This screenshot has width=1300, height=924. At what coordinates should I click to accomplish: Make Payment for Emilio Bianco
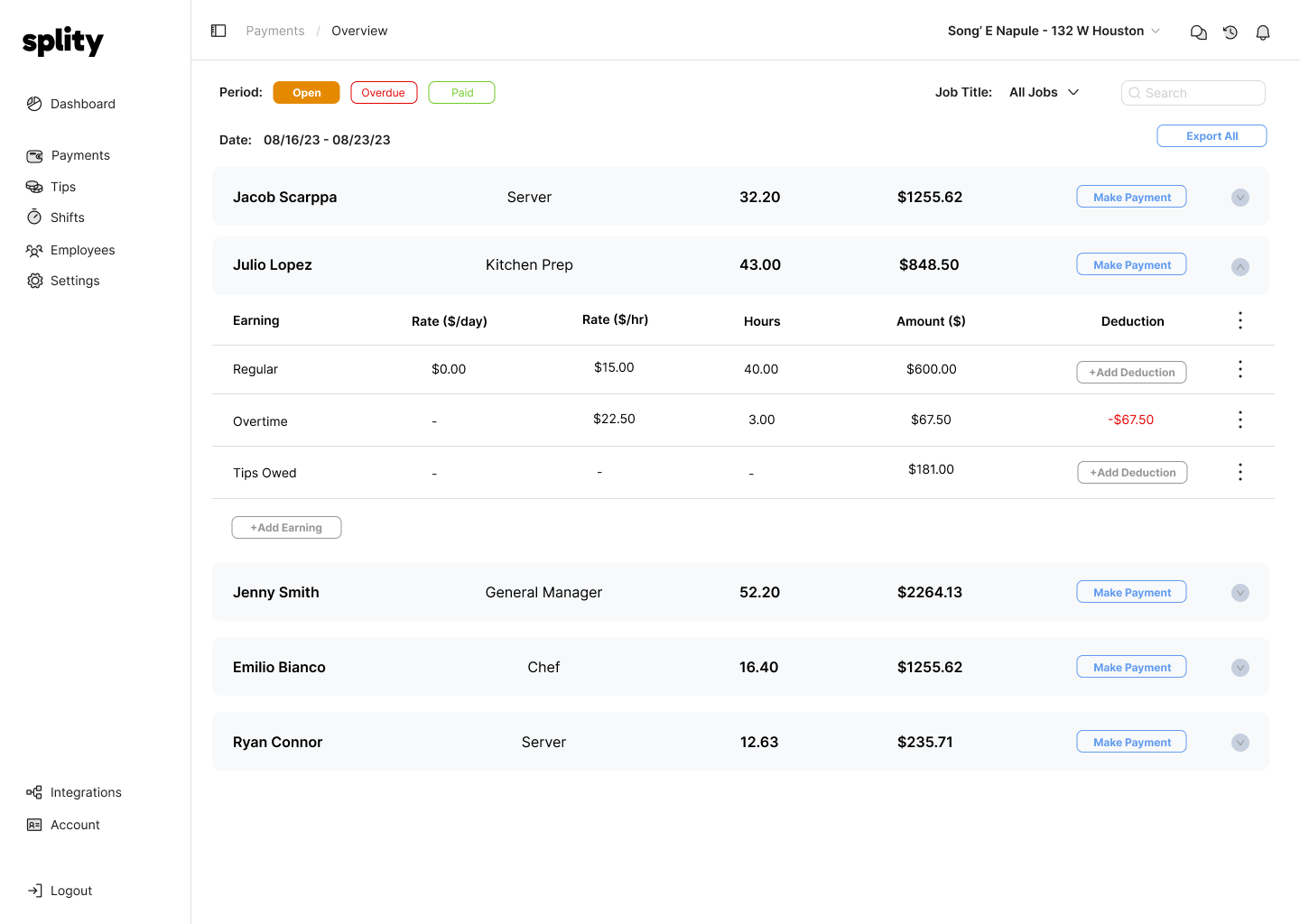[1131, 667]
